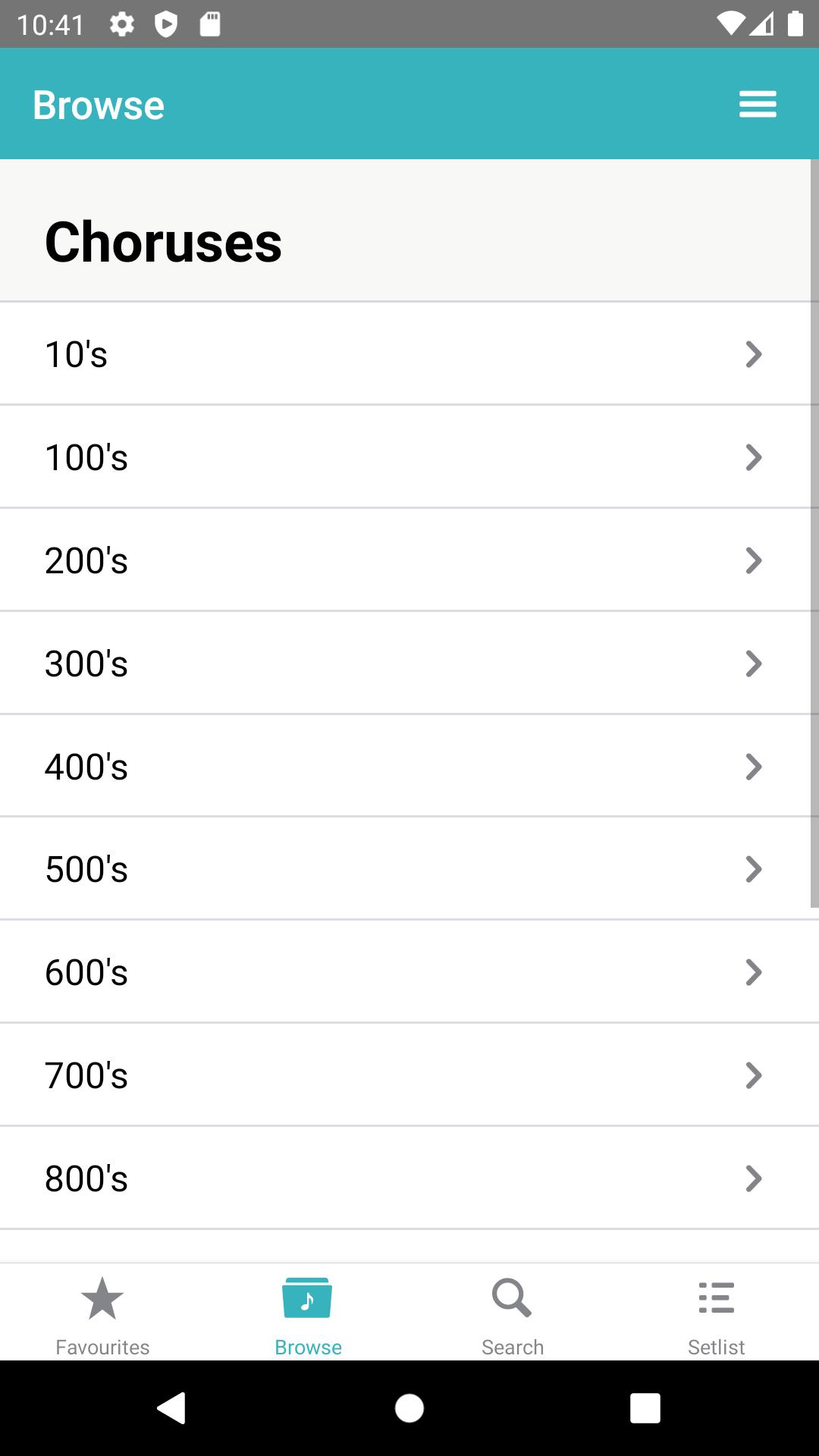Click the vertical scrollbar on right edge
Viewport: 819px width, 1456px height.
(x=814, y=533)
